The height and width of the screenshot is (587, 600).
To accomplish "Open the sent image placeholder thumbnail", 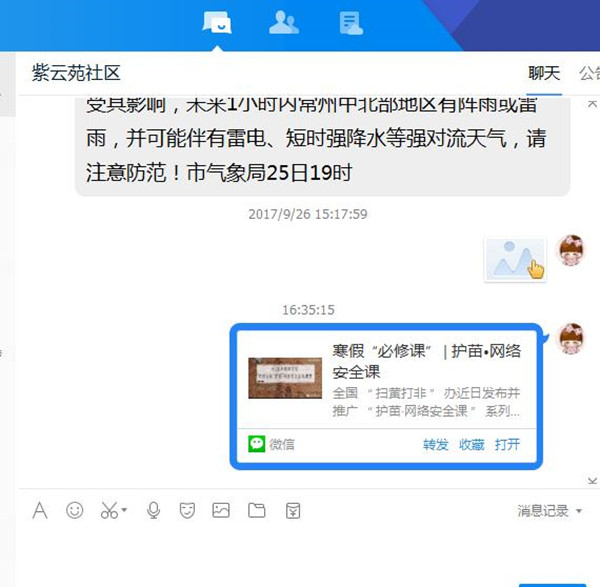I will [515, 259].
